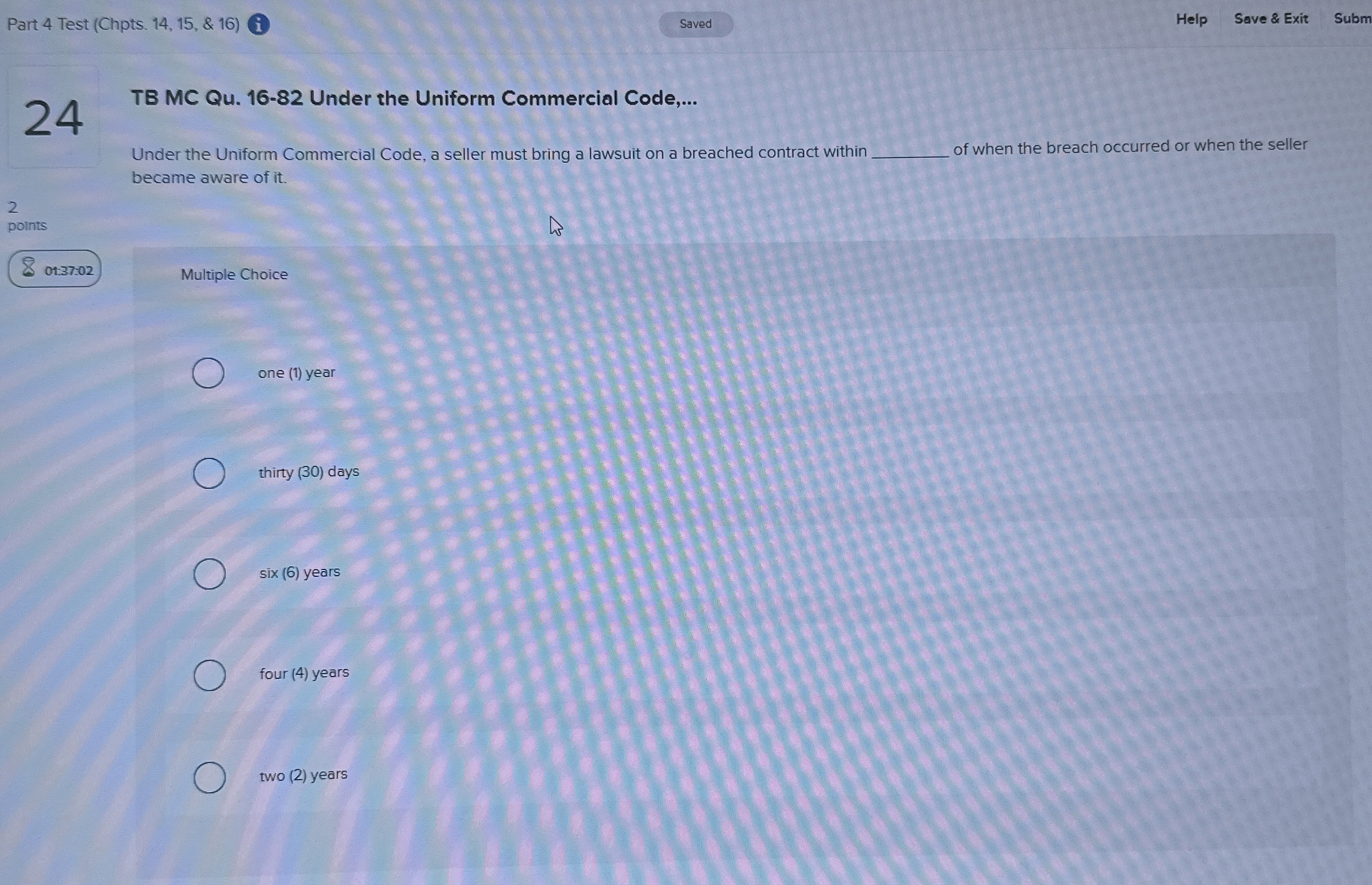Choose the 'thirty (30) days' option
This screenshot has width=1372, height=885.
[208, 474]
